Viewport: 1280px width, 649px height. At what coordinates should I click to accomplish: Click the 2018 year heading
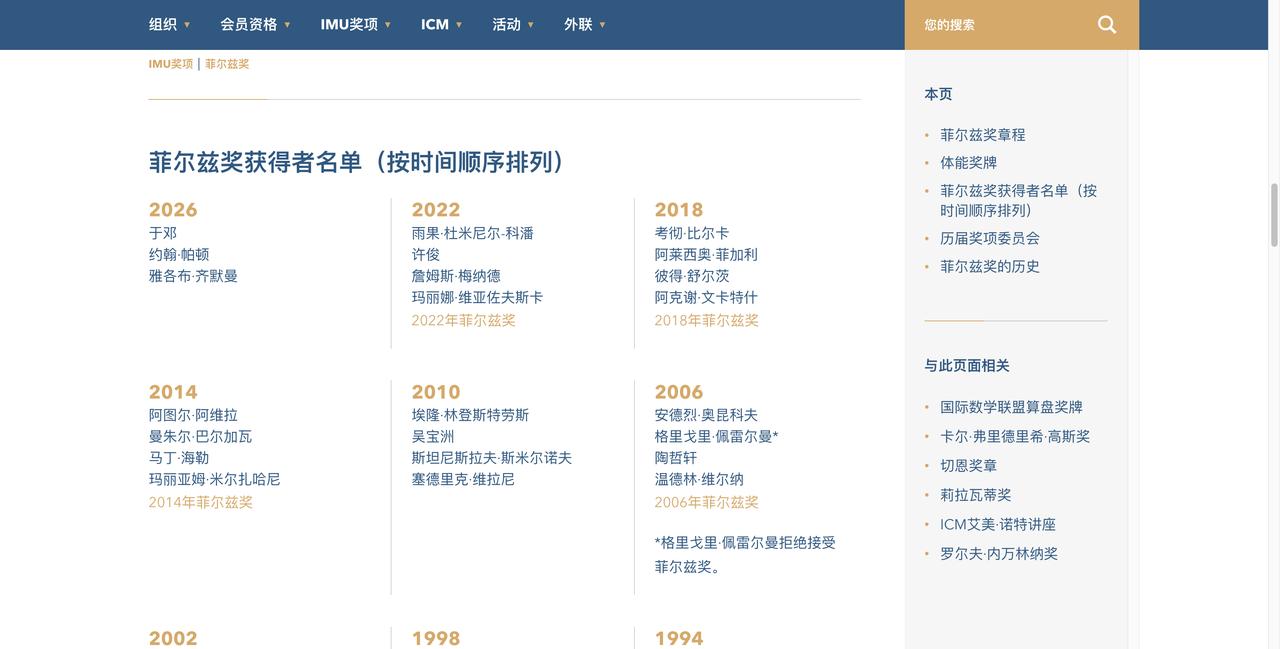coord(679,210)
